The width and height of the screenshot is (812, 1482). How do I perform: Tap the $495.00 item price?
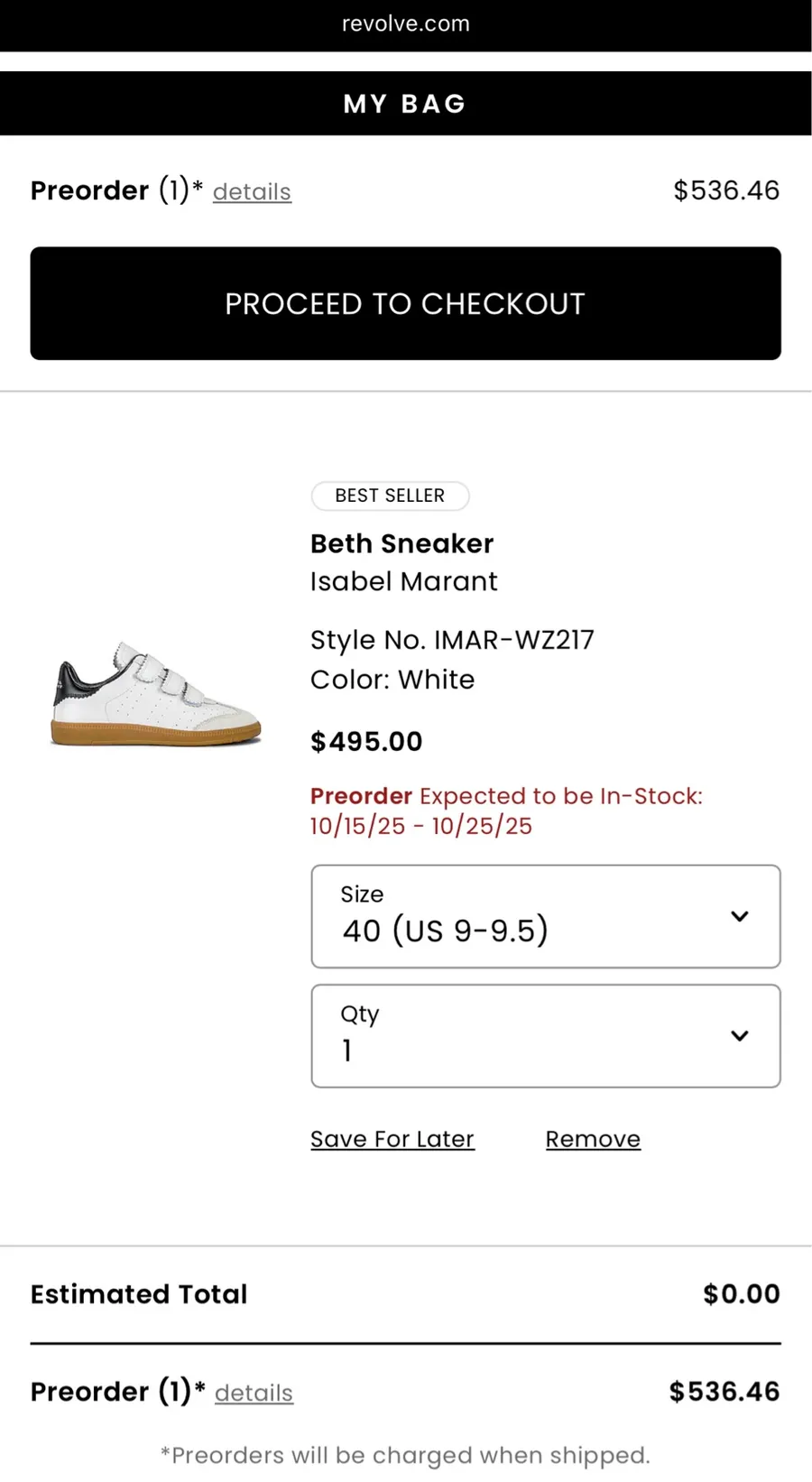coord(366,742)
